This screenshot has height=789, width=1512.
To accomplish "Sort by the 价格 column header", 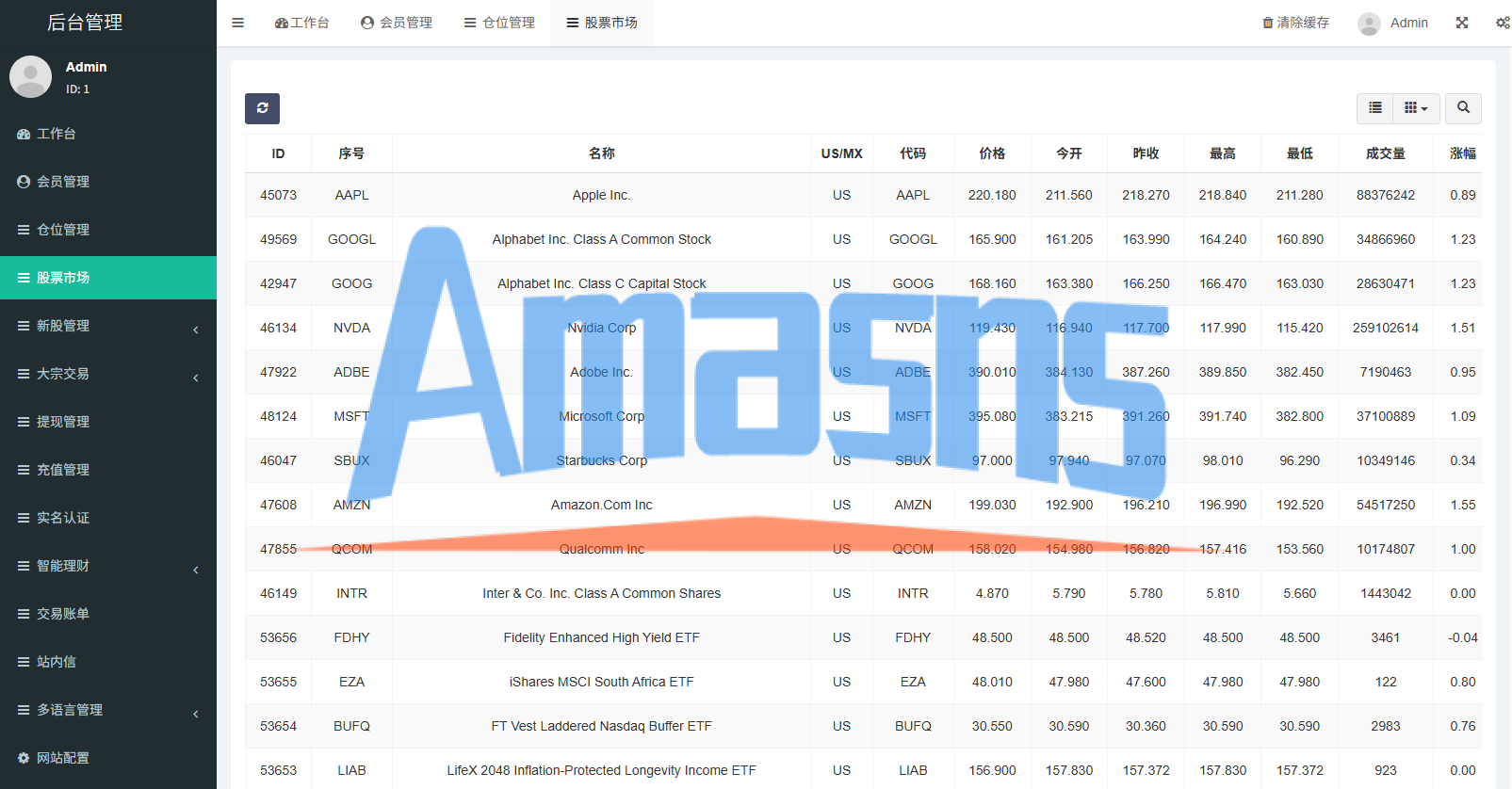I will (992, 153).
